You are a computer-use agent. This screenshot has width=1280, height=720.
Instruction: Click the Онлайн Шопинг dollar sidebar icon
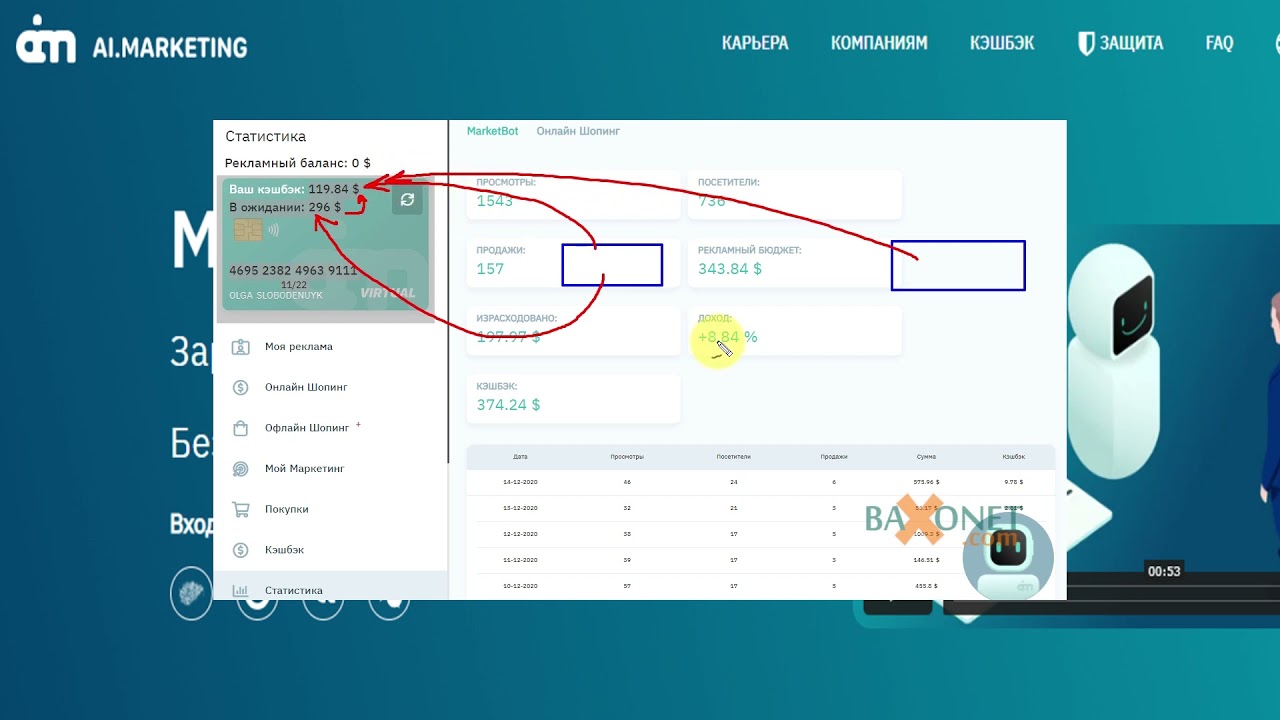tap(240, 387)
